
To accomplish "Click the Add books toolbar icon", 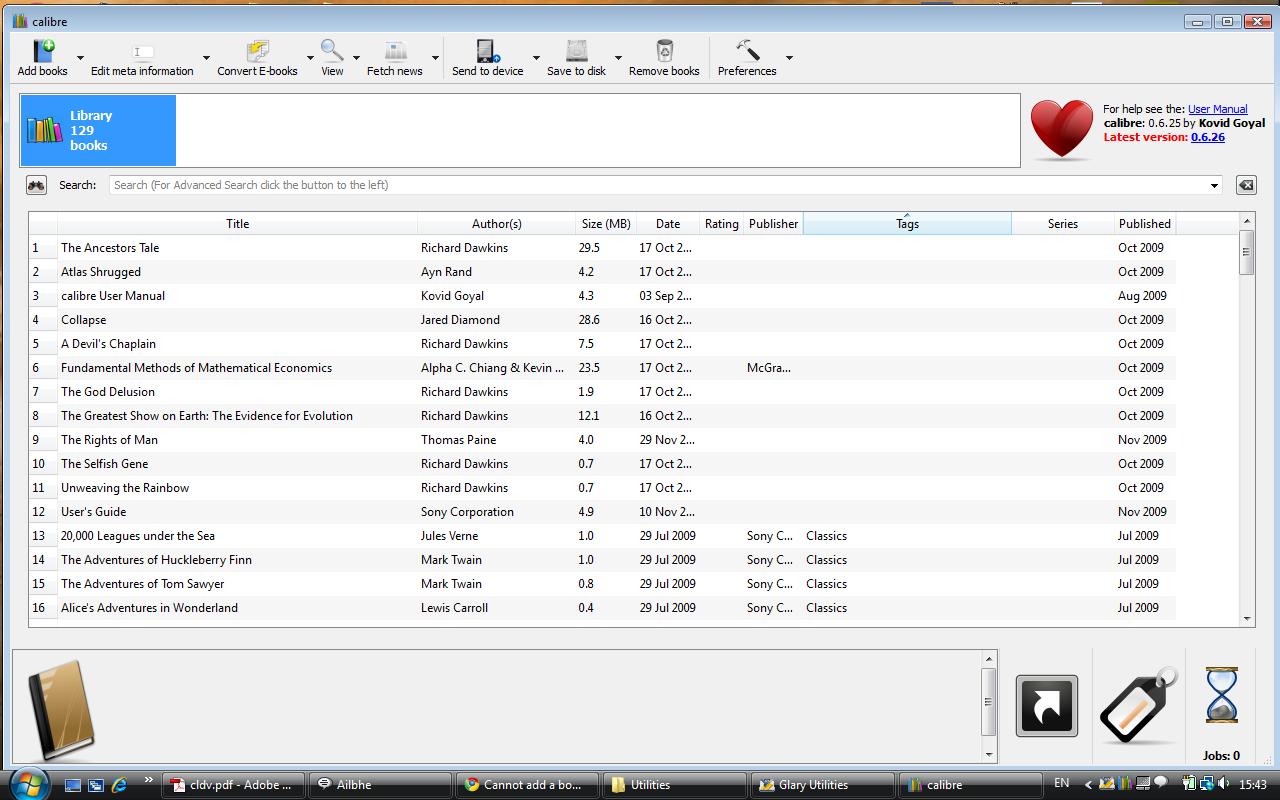I will (x=43, y=51).
